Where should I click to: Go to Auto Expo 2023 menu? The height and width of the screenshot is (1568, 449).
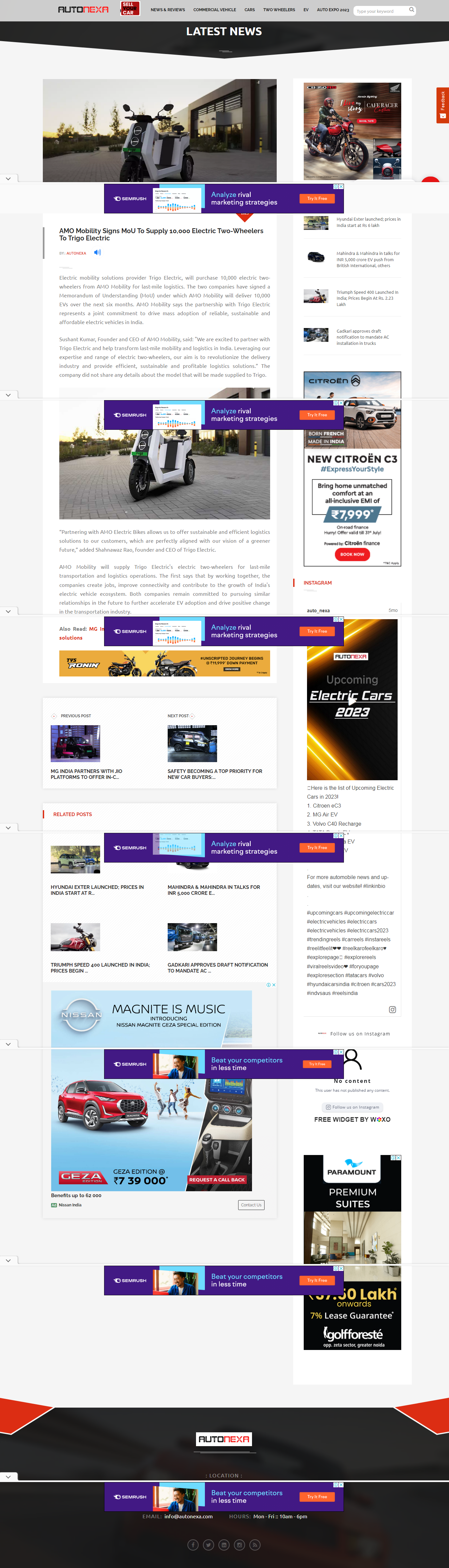coord(333,10)
